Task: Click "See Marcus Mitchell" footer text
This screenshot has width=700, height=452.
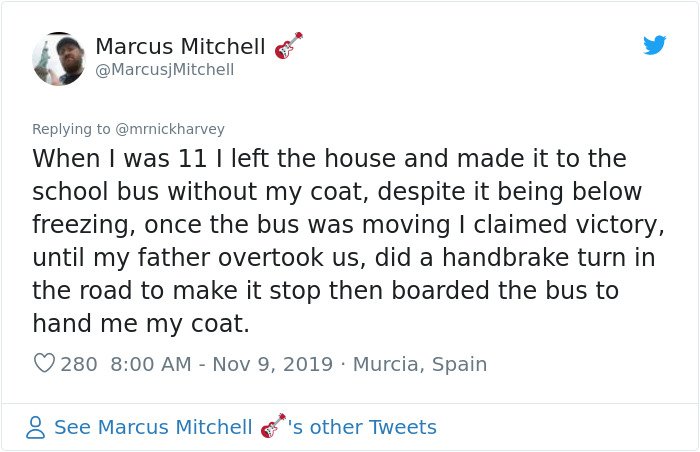Action: coord(153,427)
